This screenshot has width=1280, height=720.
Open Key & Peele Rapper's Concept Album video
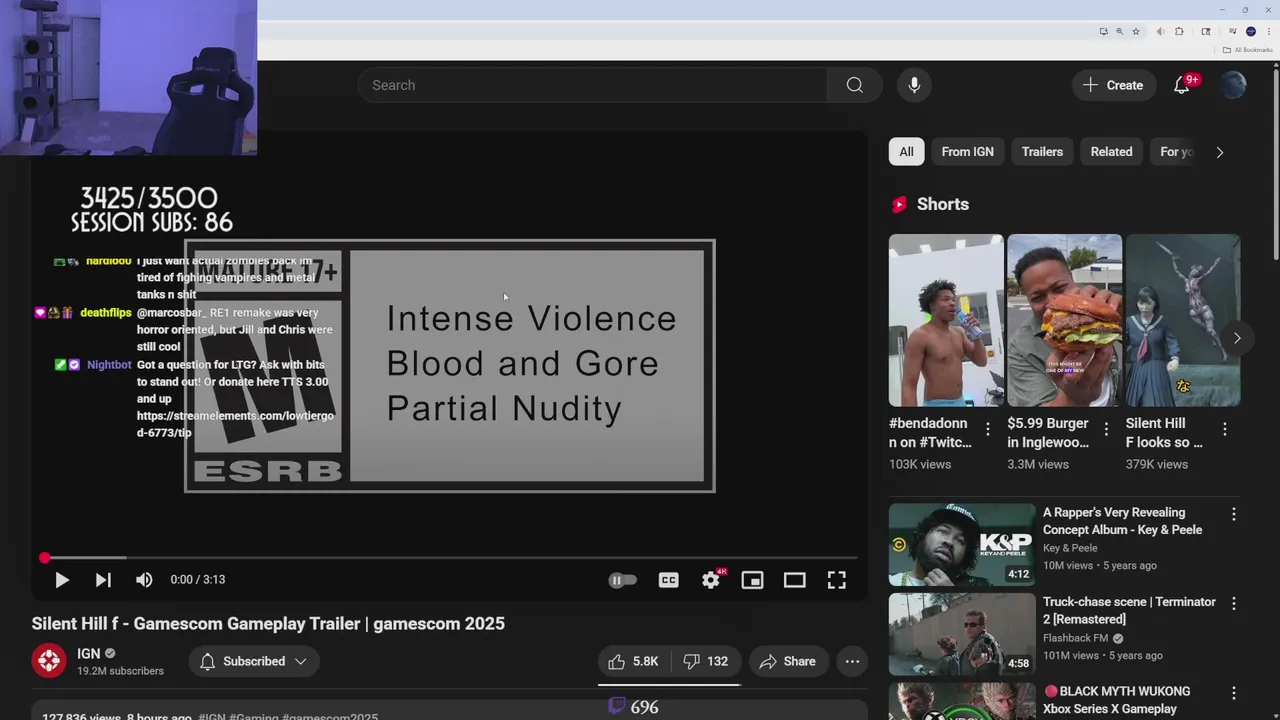click(1122, 521)
